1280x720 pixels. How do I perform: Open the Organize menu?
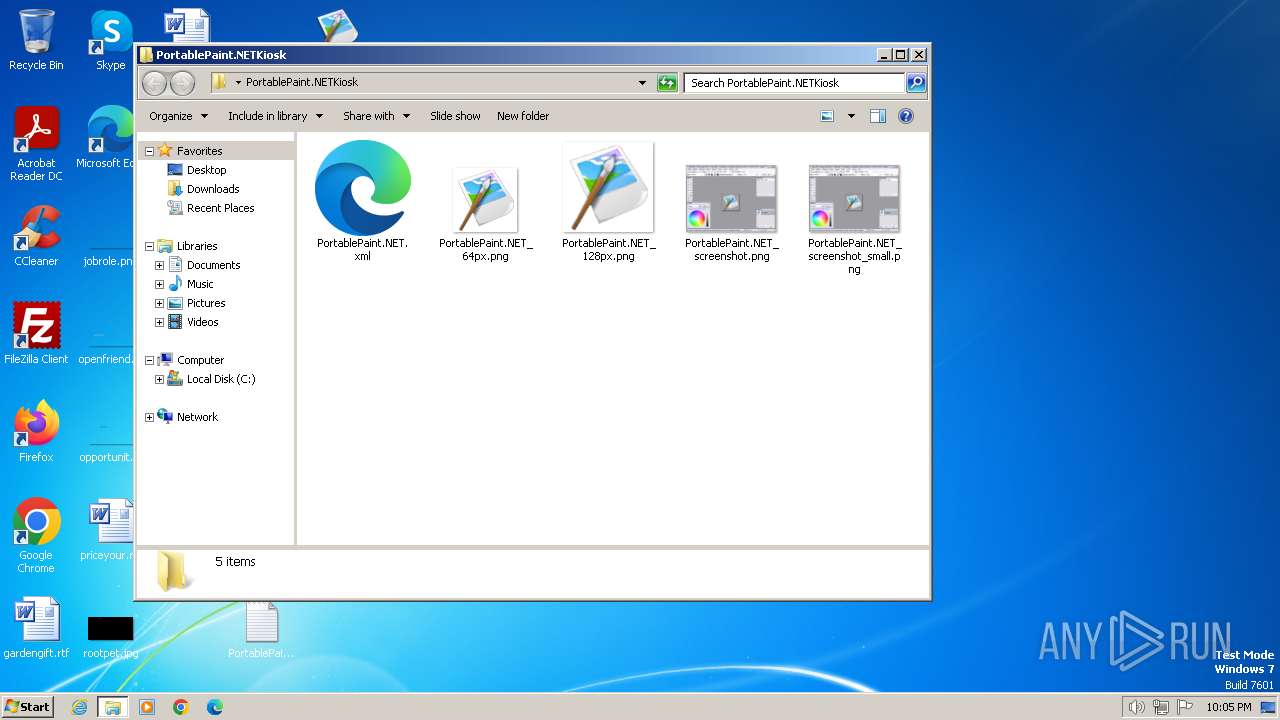pos(178,116)
